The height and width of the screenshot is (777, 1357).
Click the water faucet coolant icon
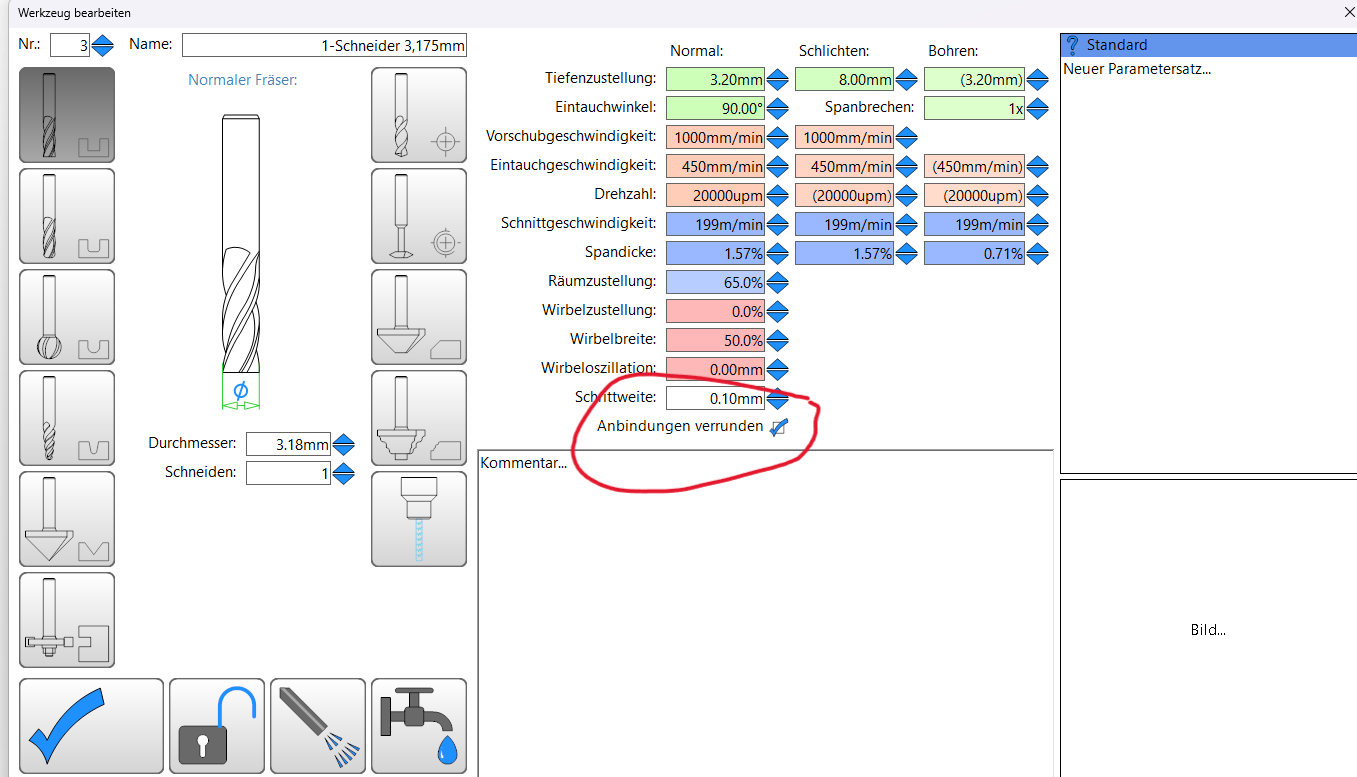point(418,726)
